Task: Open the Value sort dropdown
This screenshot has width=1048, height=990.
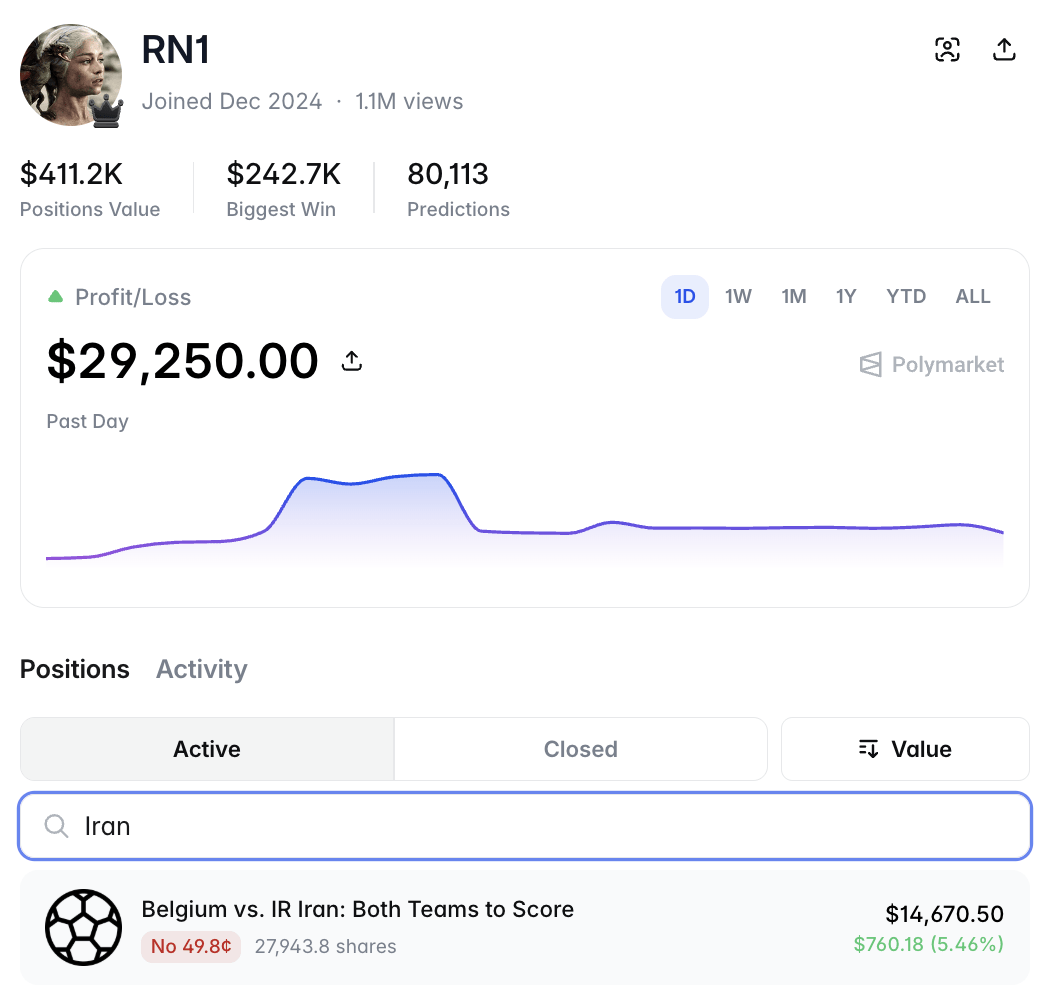Action: (905, 749)
